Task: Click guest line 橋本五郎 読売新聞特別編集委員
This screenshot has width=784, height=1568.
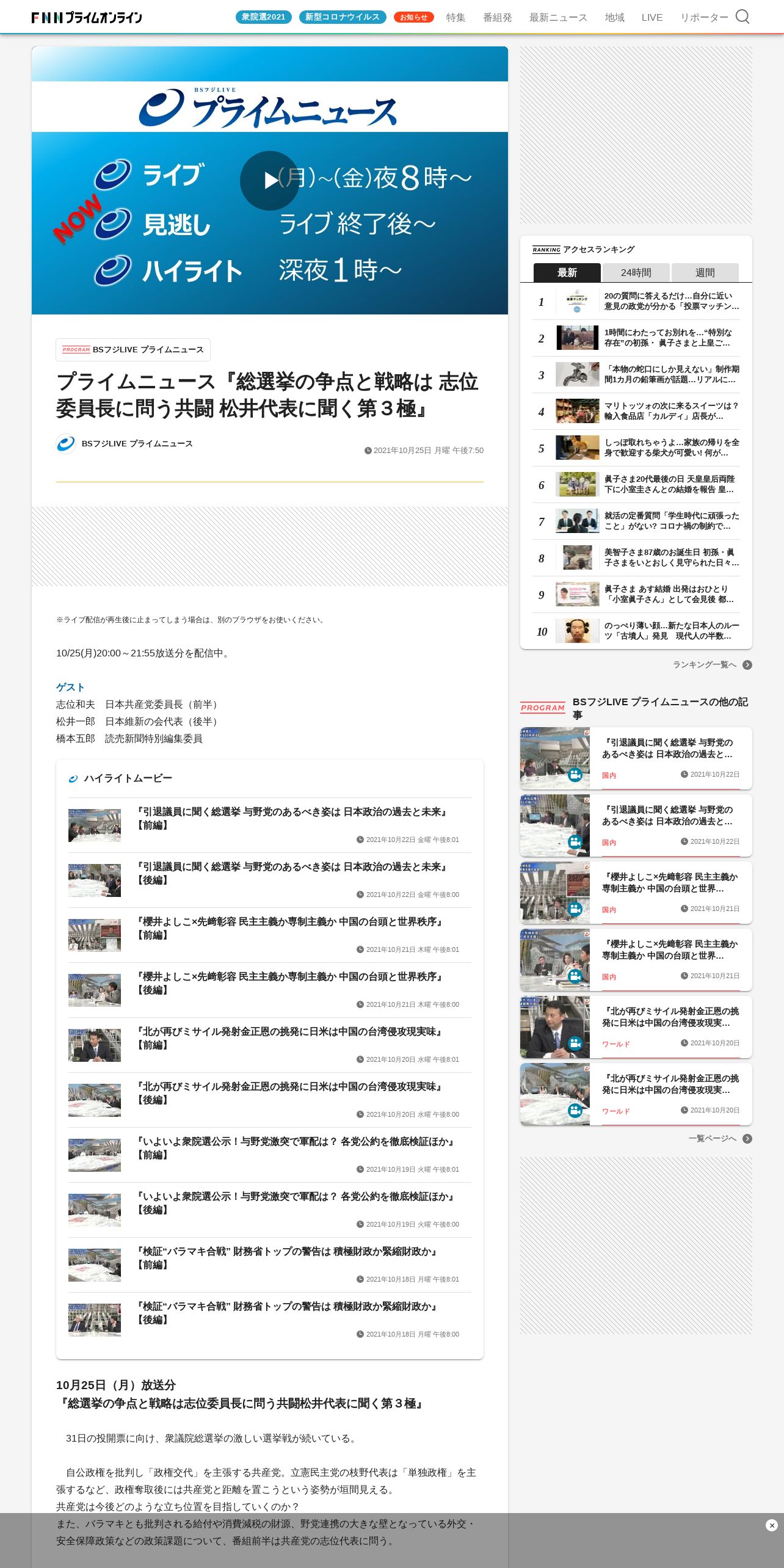Action: [129, 739]
